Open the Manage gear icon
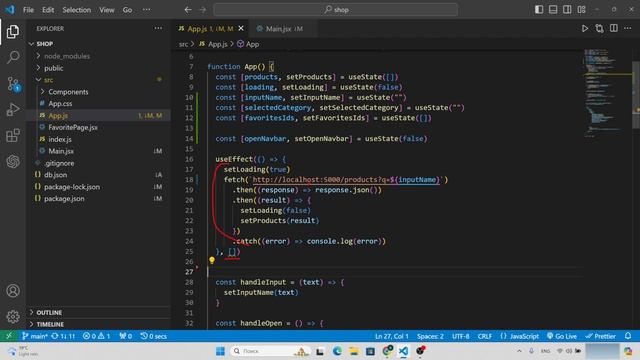Viewport: 640px width, 360px height. (13, 316)
